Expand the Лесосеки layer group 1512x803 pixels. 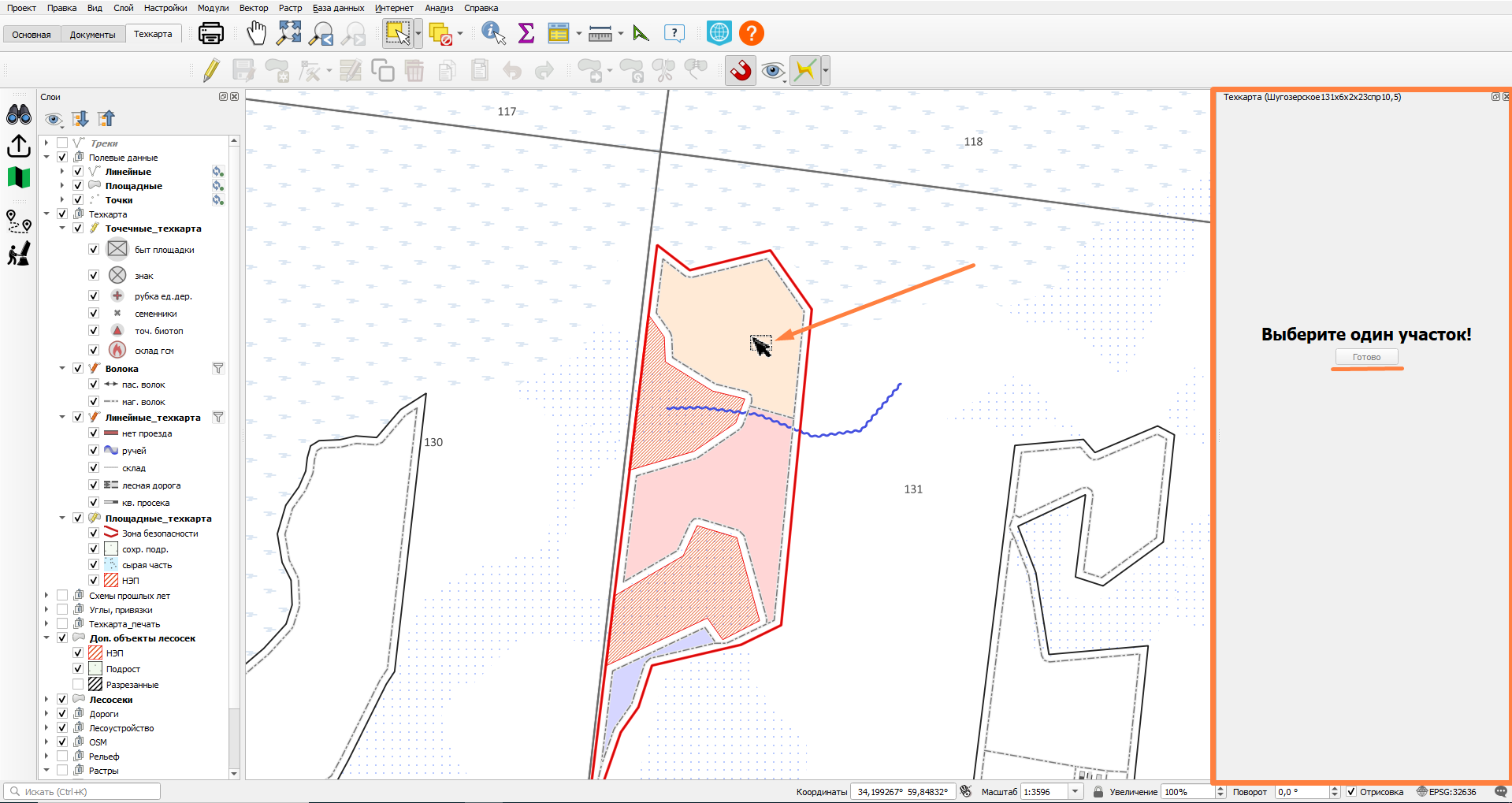(x=46, y=700)
